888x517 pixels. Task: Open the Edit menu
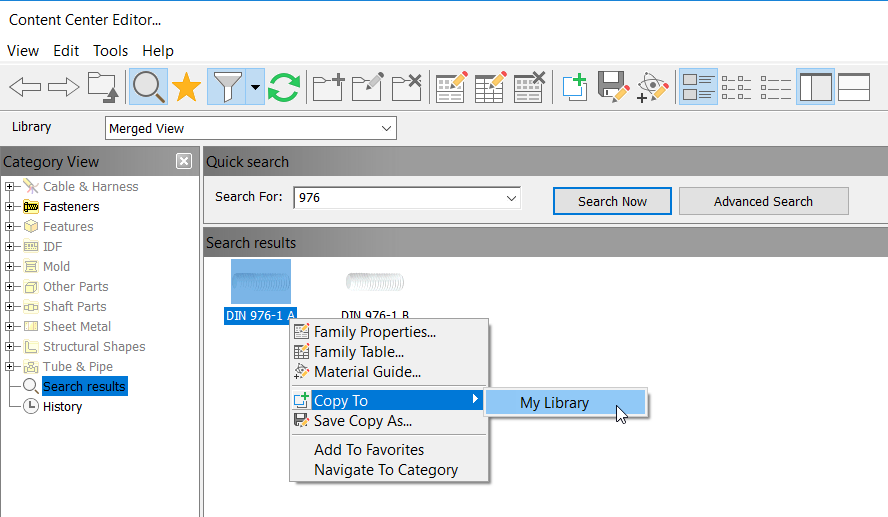pyautogui.click(x=66, y=51)
